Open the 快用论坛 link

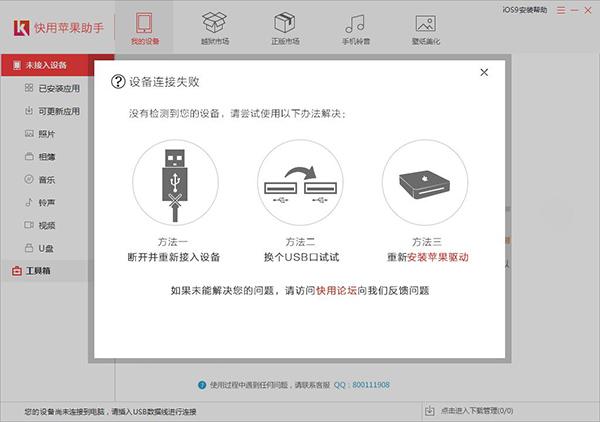click(336, 290)
